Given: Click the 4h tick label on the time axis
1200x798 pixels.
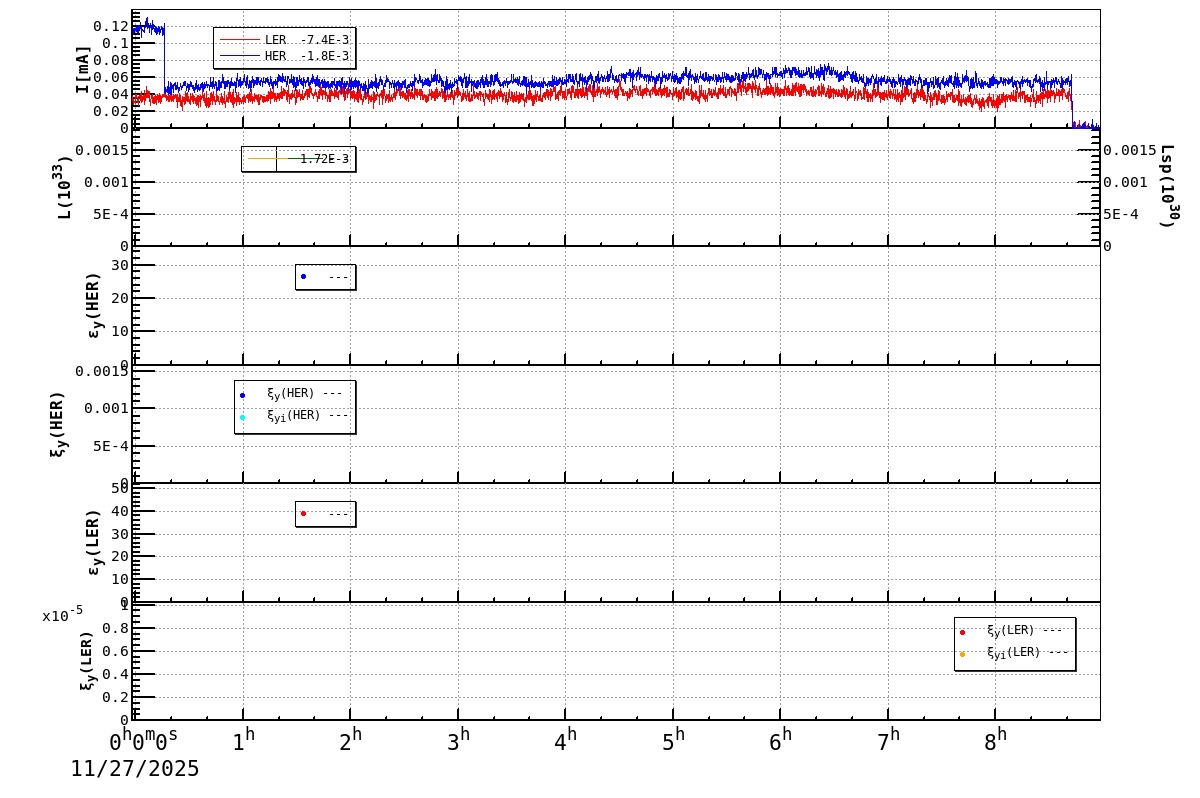Looking at the screenshot, I should pos(567,737).
